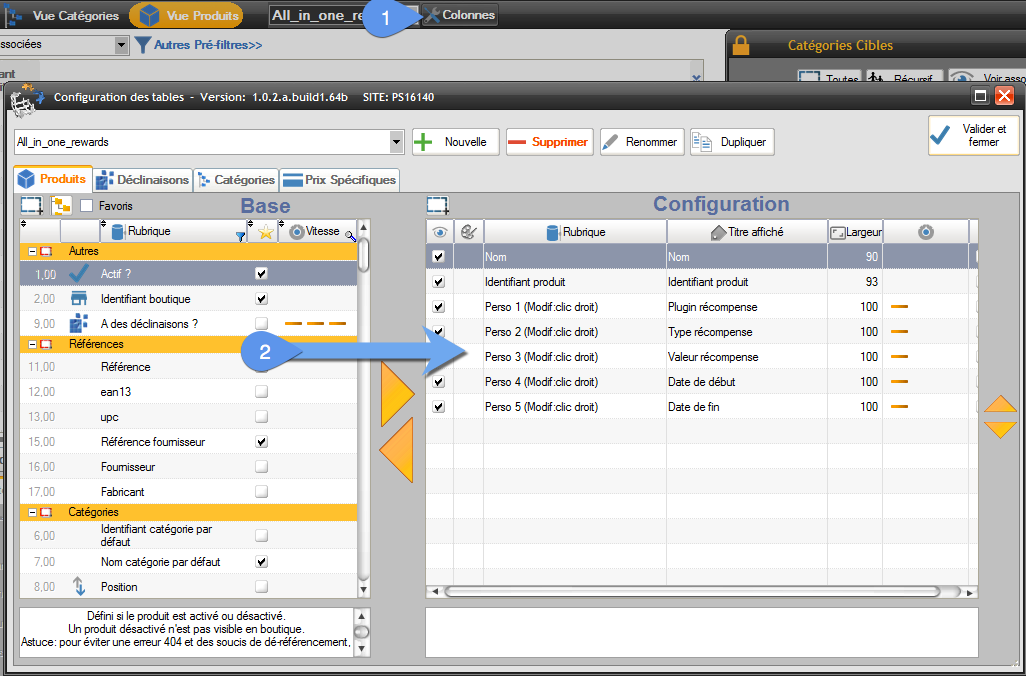The height and width of the screenshot is (676, 1026).
Task: Switch to the Déclinaisons tab
Action: [142, 180]
